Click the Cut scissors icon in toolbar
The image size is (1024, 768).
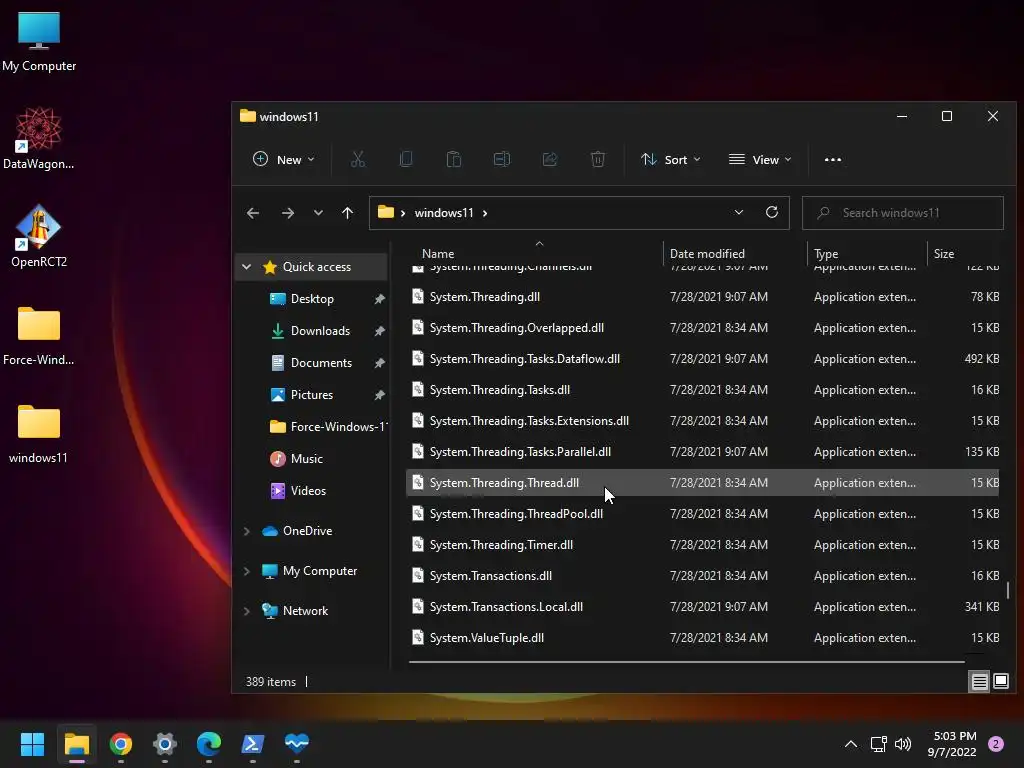point(358,159)
